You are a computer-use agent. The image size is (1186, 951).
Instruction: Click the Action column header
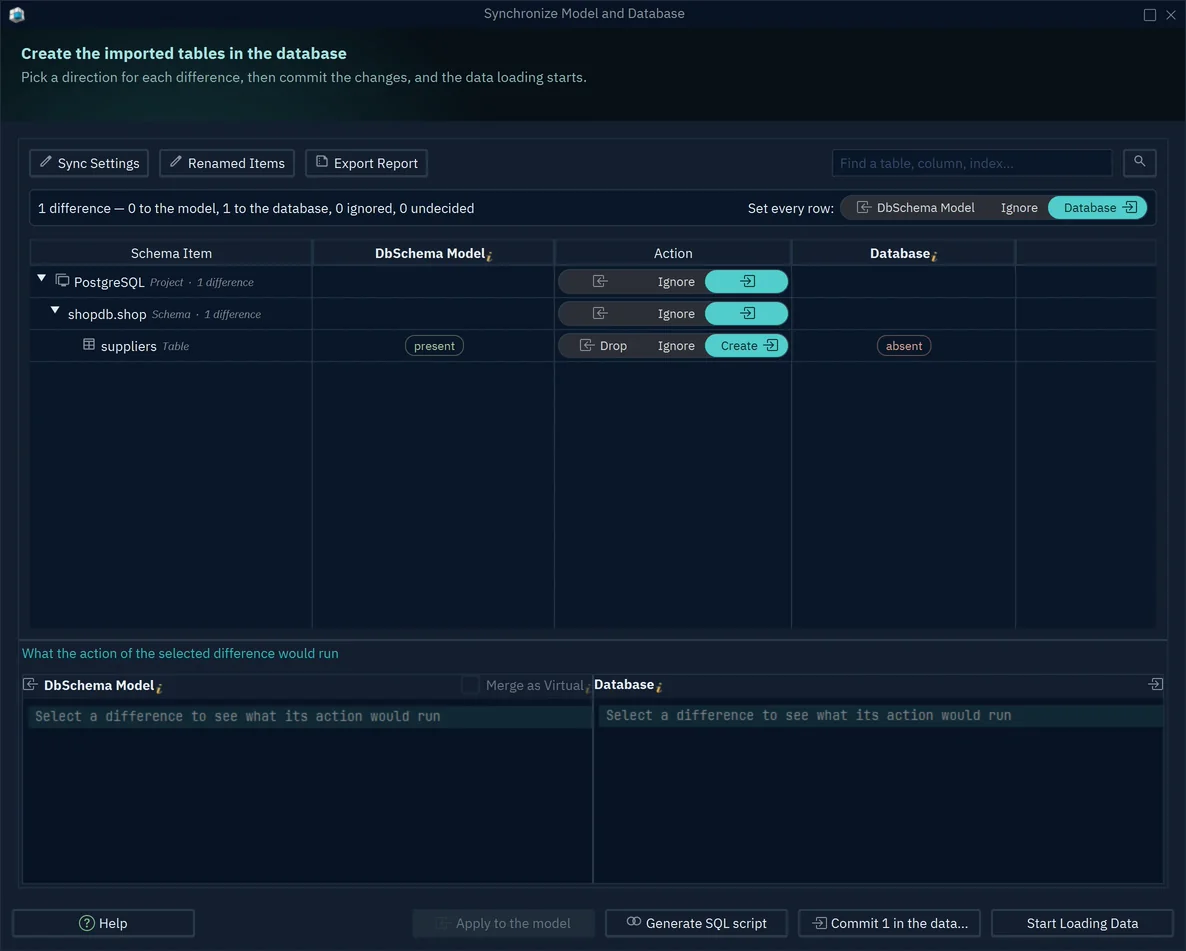point(673,253)
